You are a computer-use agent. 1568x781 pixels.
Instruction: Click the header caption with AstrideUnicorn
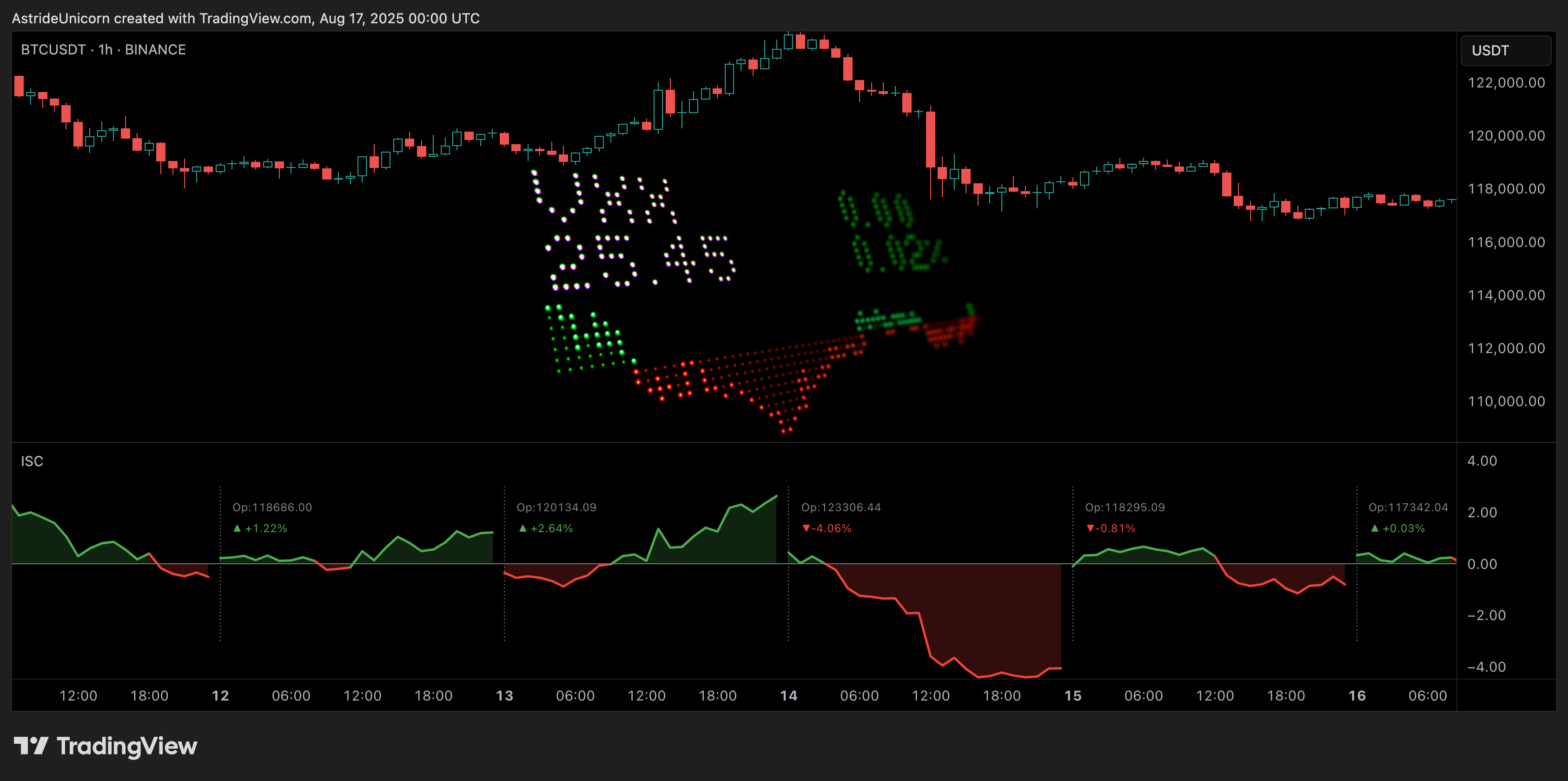point(246,18)
